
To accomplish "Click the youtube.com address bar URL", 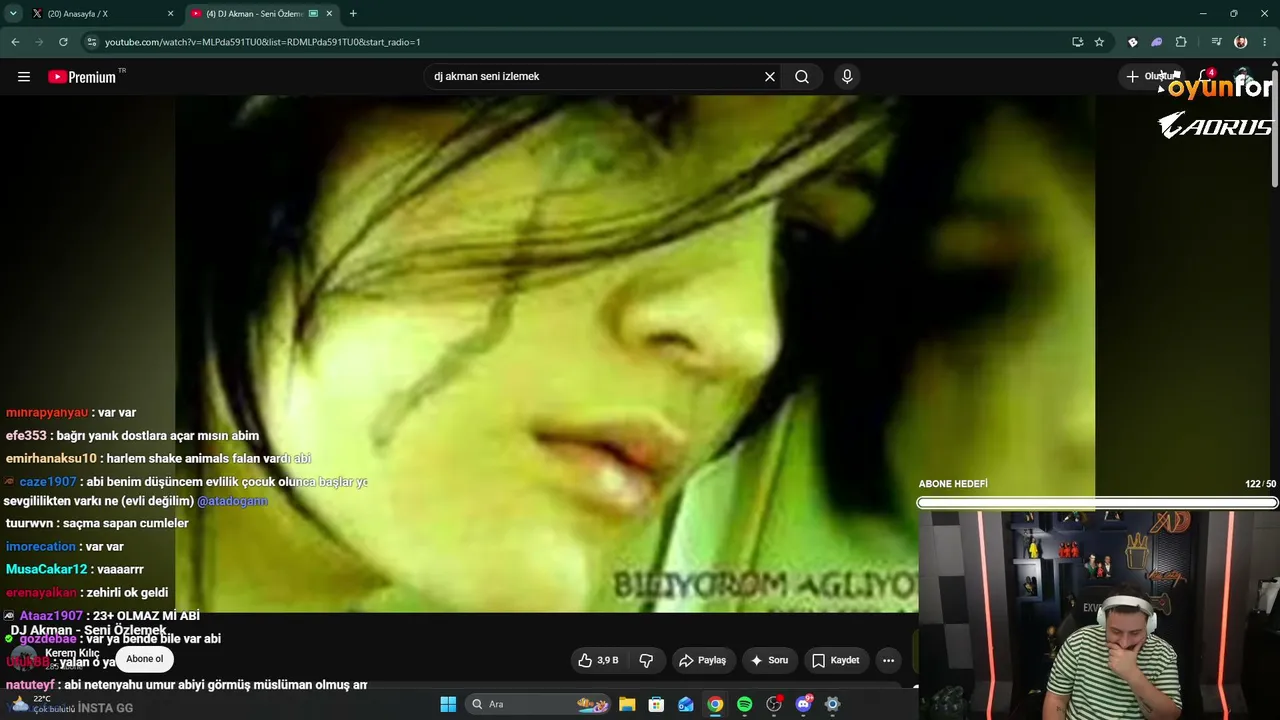I will coord(263,42).
